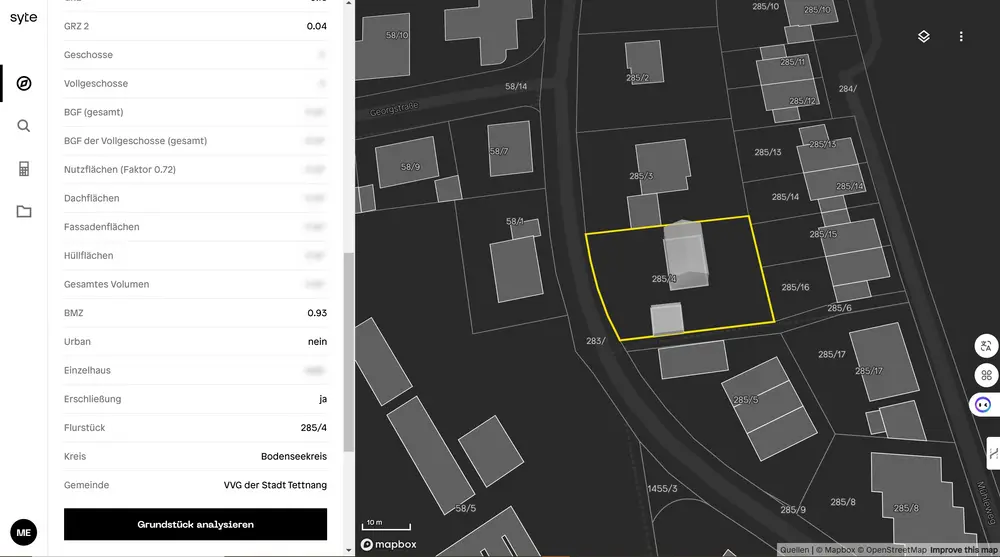Open the search tool in left sidebar
This screenshot has height=557, width=1000.
tap(24, 126)
